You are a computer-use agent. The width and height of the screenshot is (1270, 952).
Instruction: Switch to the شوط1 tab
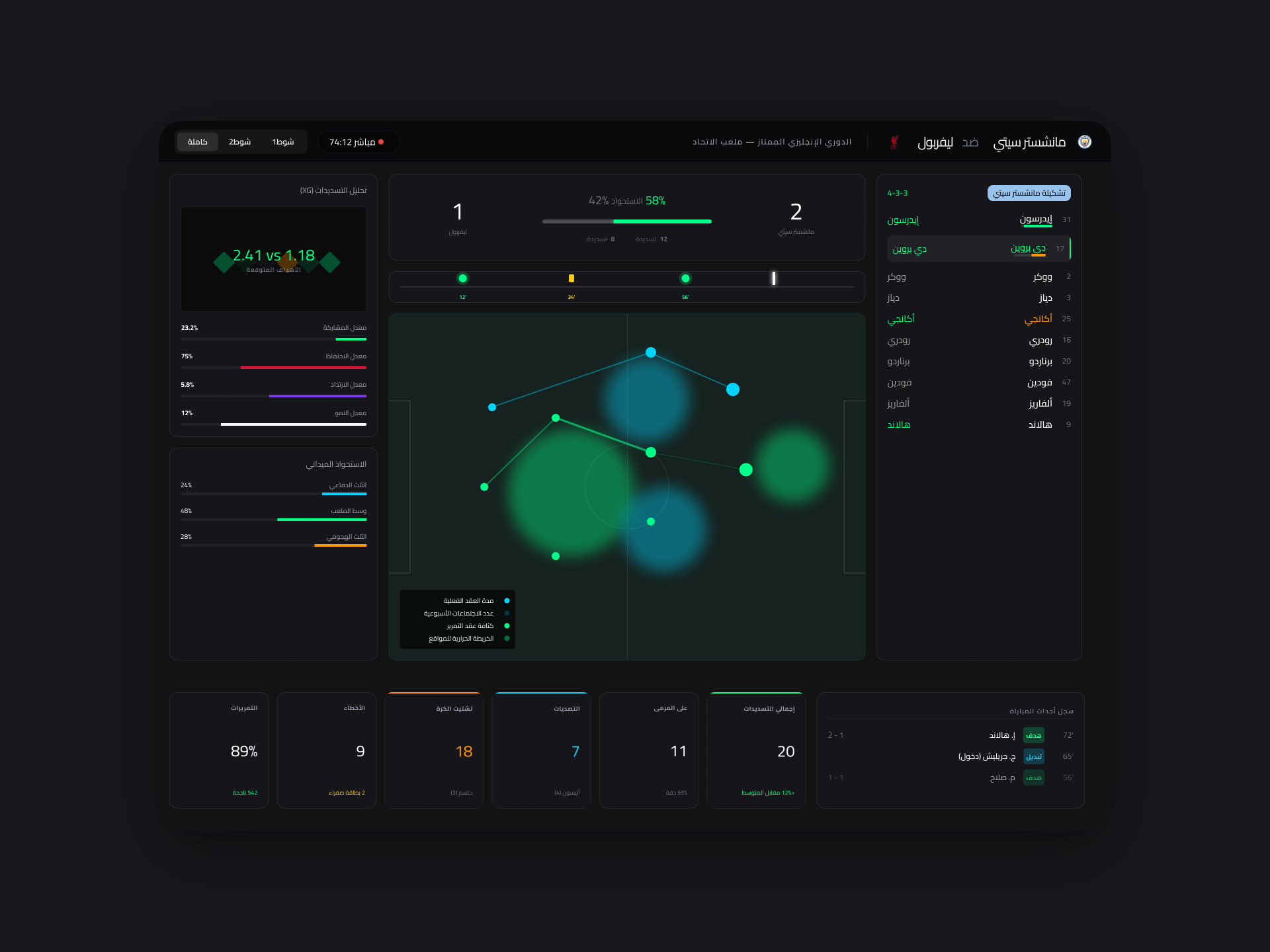(283, 141)
